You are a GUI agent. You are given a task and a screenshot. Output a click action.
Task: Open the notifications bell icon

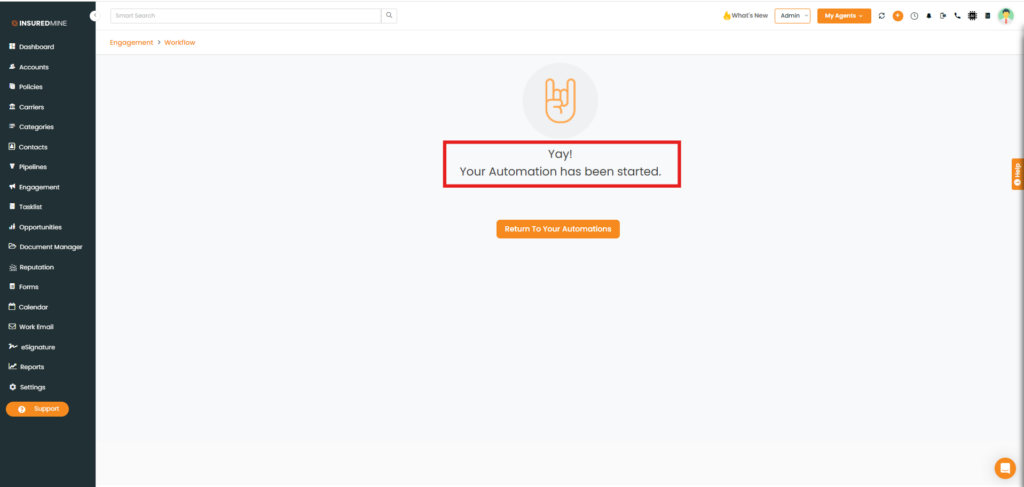(x=928, y=16)
